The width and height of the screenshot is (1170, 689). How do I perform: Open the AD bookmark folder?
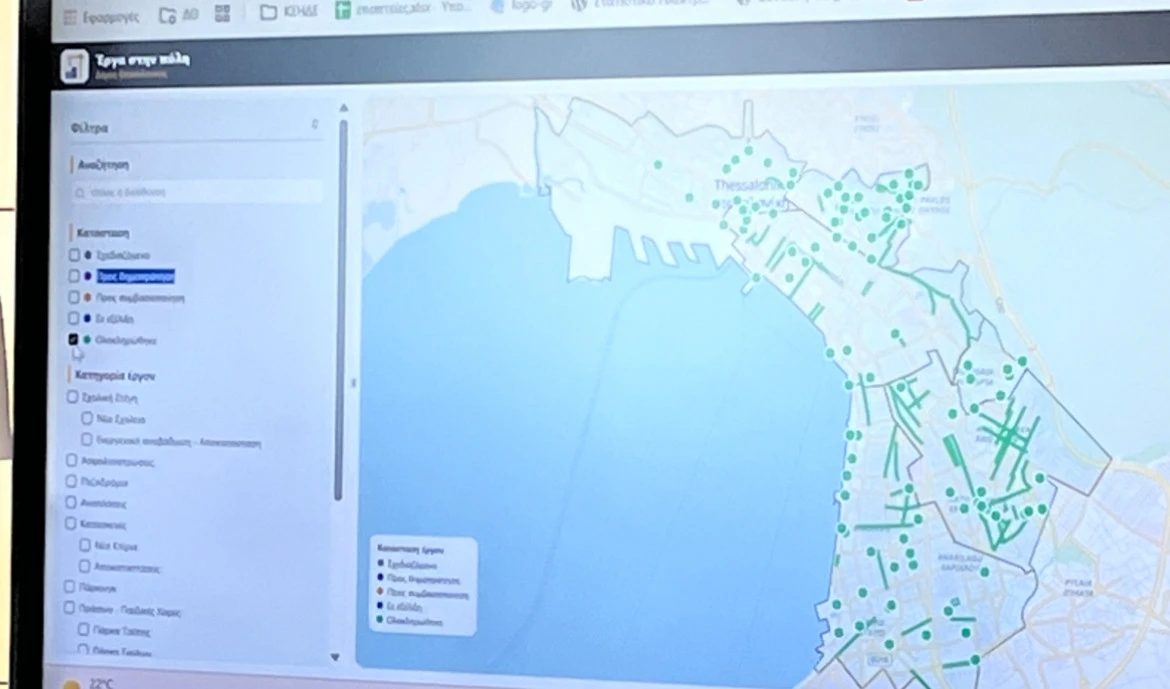[x=179, y=15]
